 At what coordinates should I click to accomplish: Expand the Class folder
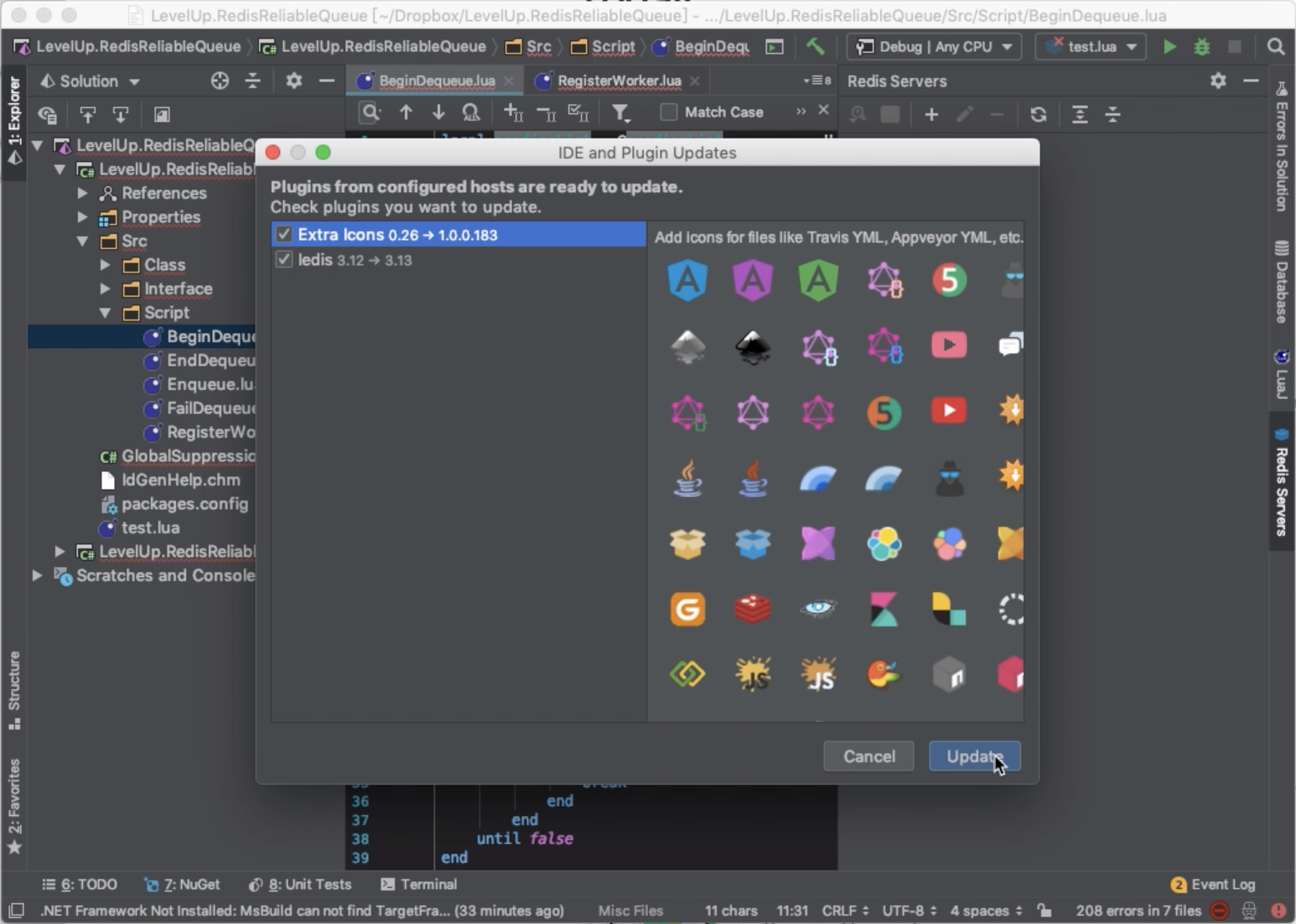105,264
